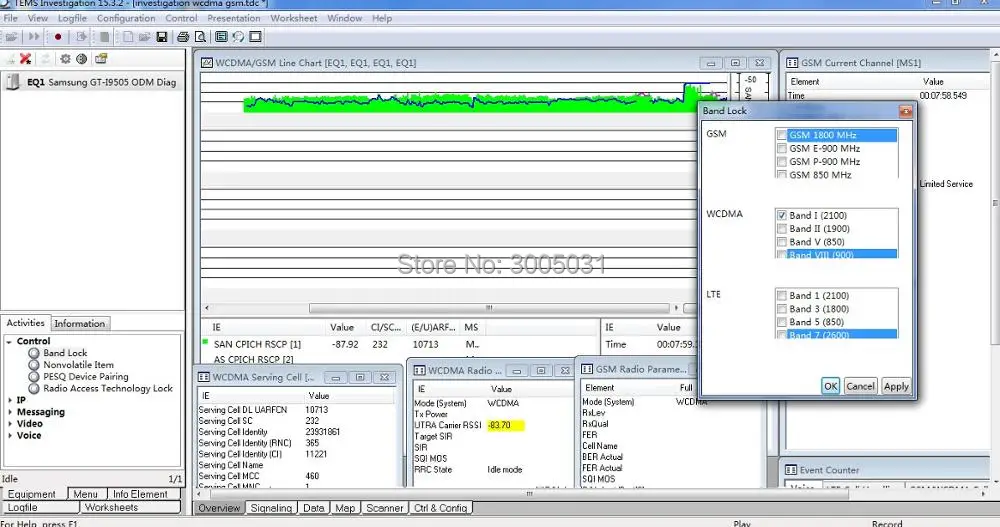Screen dimensions: 1000x527
Task: Click the grey Stop recording square icon
Action: point(105,37)
